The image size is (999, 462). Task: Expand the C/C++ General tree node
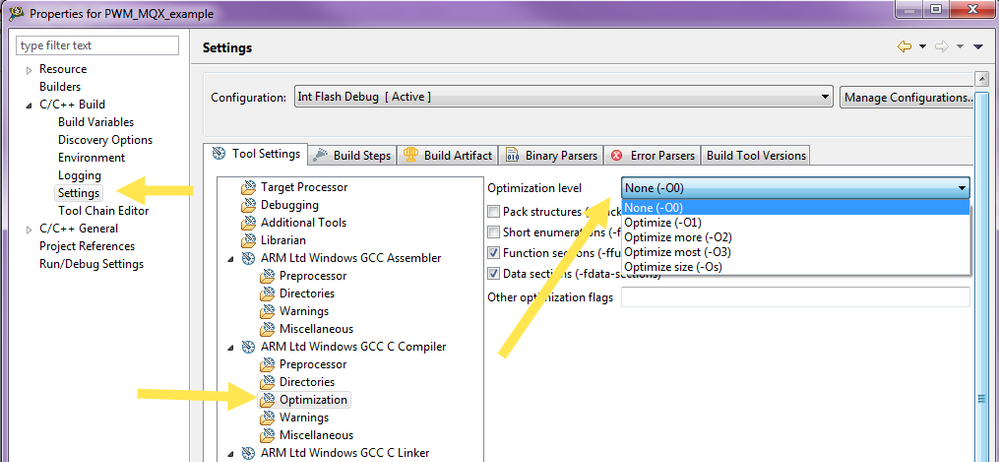point(29,229)
